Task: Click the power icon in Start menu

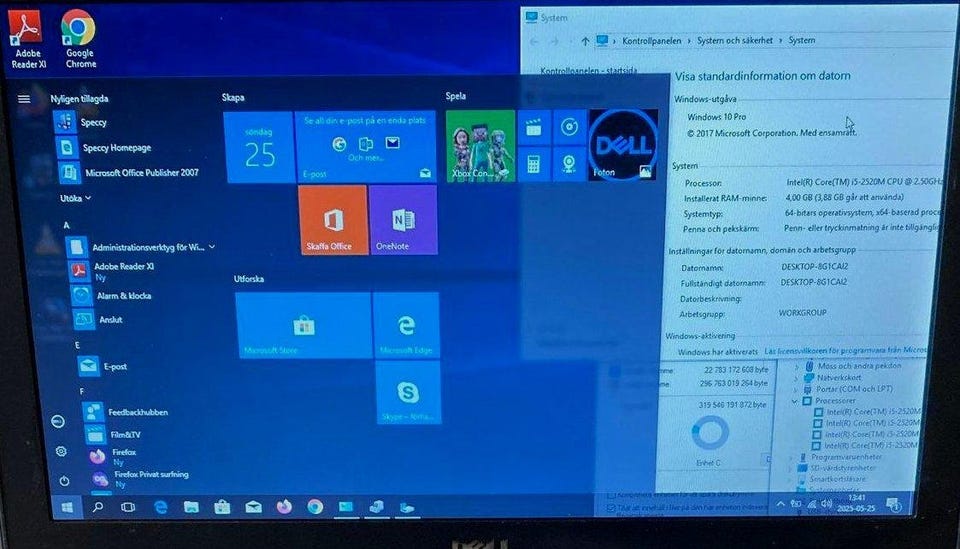Action: pyautogui.click(x=64, y=480)
